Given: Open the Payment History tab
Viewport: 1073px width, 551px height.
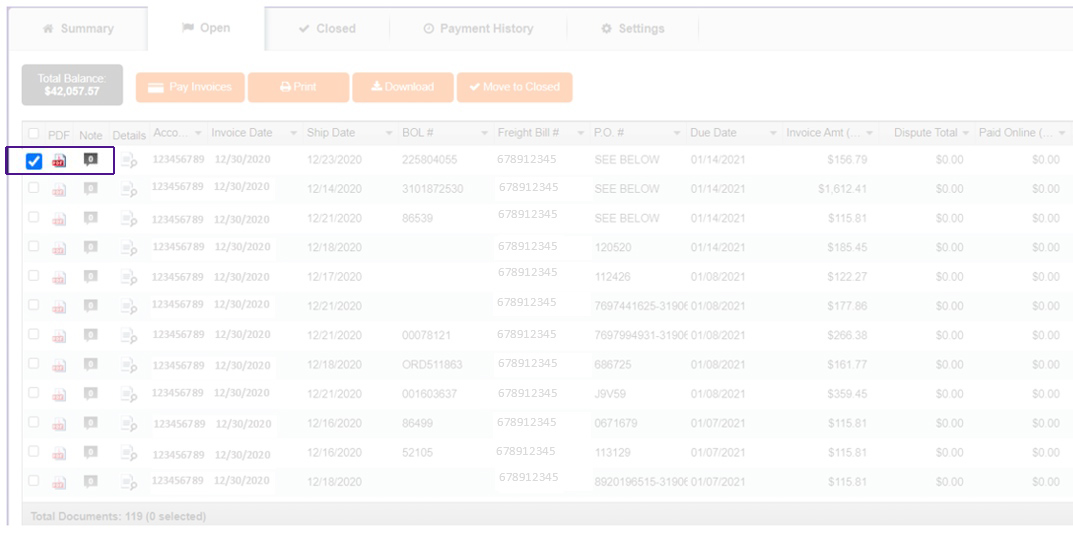Looking at the screenshot, I should (x=478, y=29).
